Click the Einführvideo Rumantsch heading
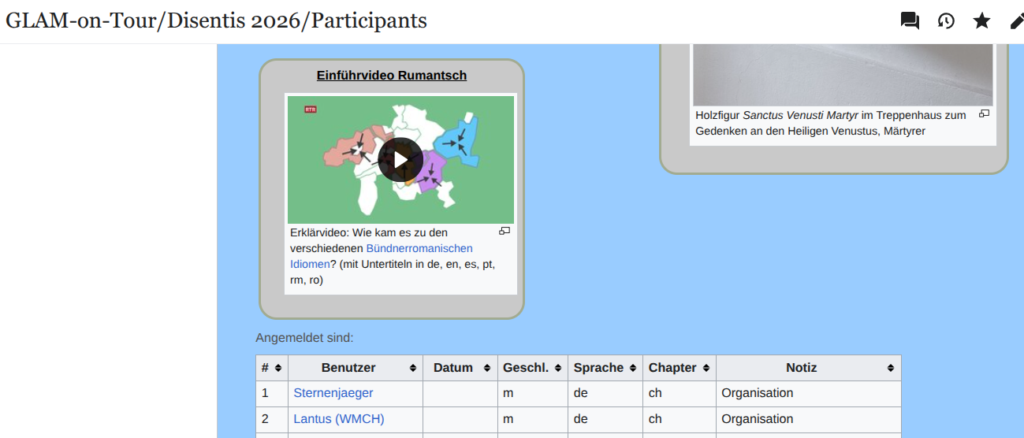This screenshot has width=1024, height=438. pos(391,75)
